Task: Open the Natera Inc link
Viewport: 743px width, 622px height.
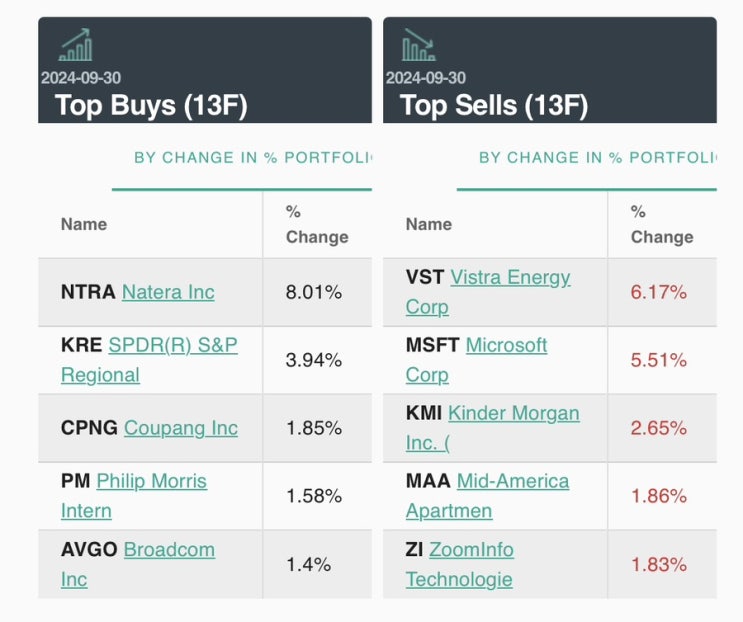Action: [x=168, y=292]
